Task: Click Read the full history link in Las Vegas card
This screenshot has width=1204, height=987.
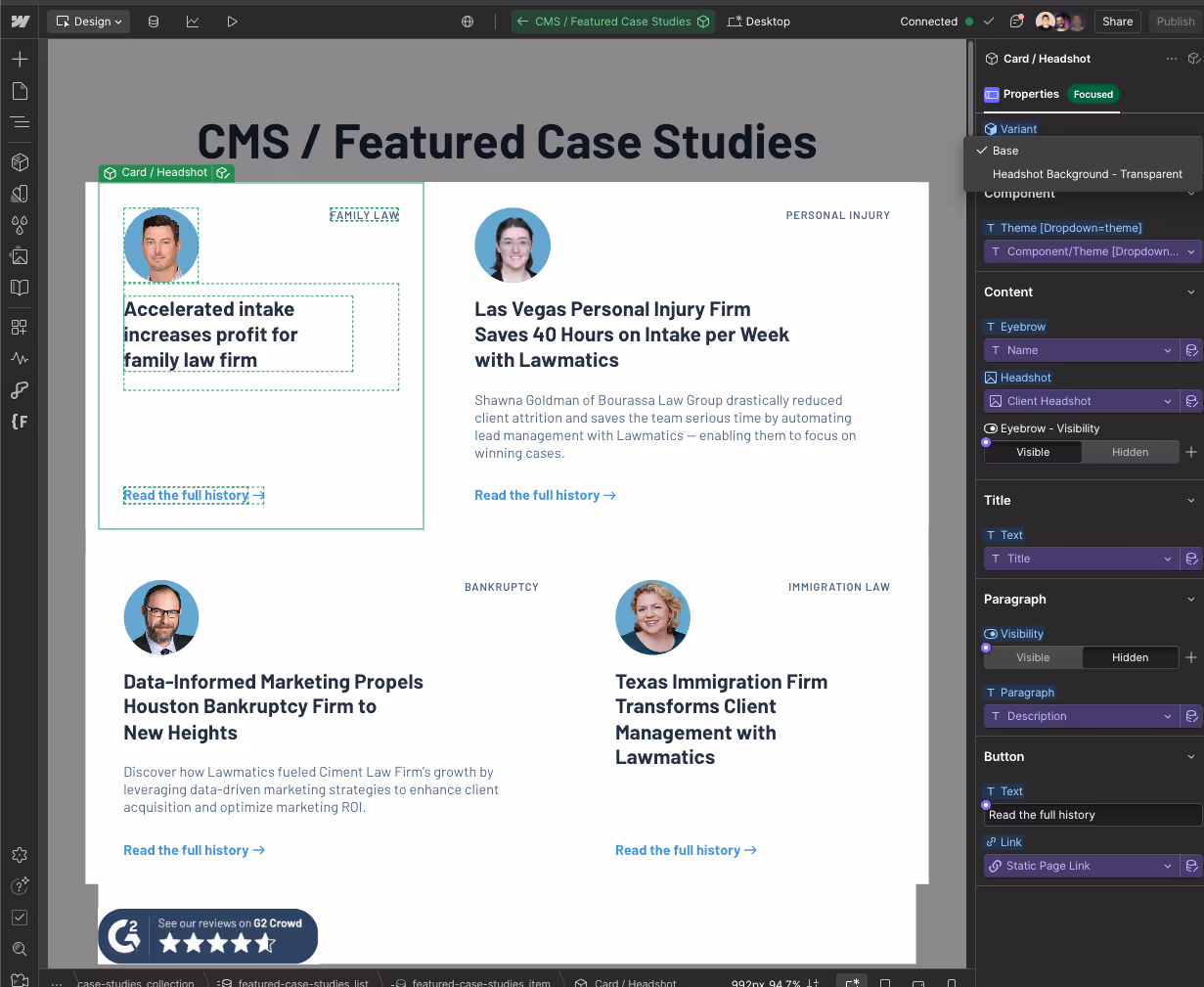Action: tap(546, 496)
